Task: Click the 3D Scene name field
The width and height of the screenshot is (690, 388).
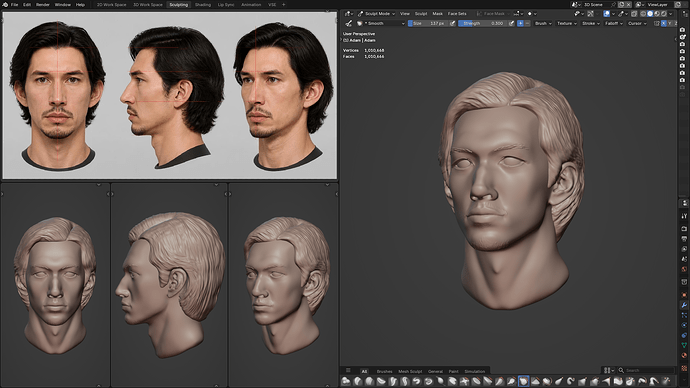Action: coord(596,4)
